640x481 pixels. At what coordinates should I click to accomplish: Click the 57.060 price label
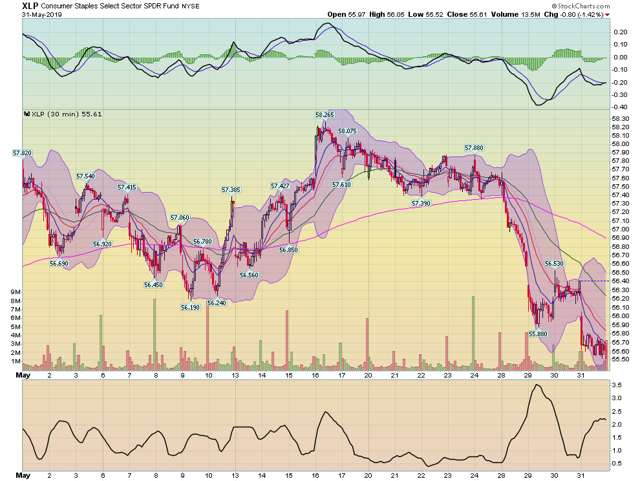[x=180, y=218]
